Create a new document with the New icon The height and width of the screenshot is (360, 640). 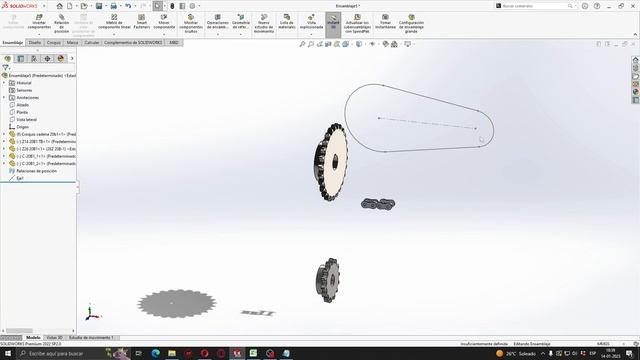[x=70, y=6]
